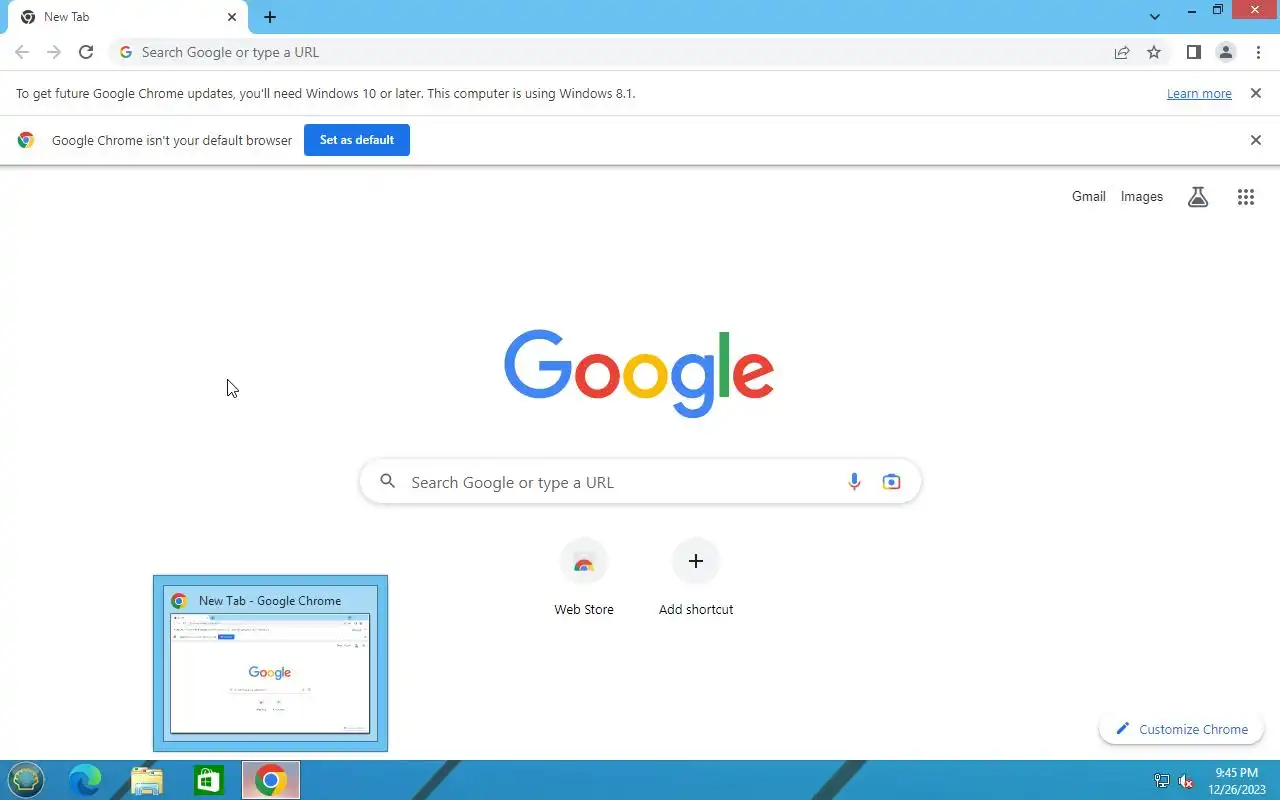Screen dimensions: 1280x800
Task: Click the browser back arrow
Action: 22,52
